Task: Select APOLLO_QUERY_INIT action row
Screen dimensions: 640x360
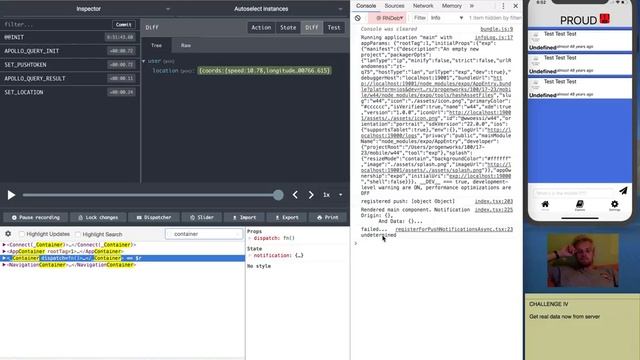Action: [x=70, y=51]
